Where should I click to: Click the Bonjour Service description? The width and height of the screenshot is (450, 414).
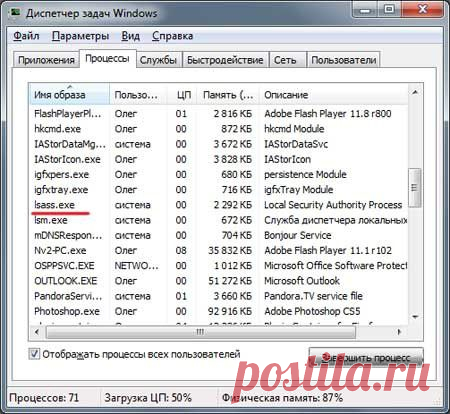point(298,235)
